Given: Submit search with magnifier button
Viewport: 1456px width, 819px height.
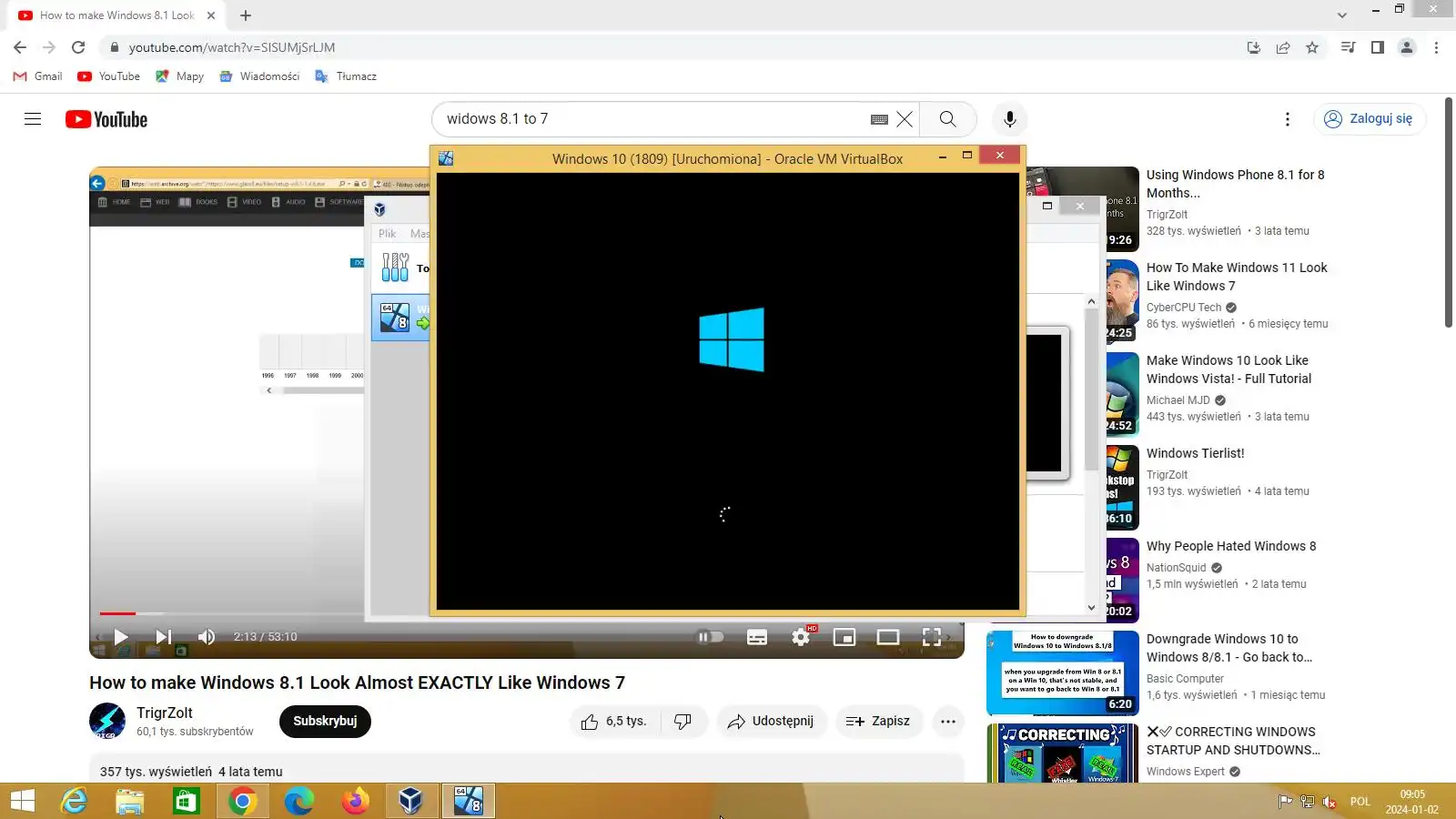Looking at the screenshot, I should [x=947, y=119].
